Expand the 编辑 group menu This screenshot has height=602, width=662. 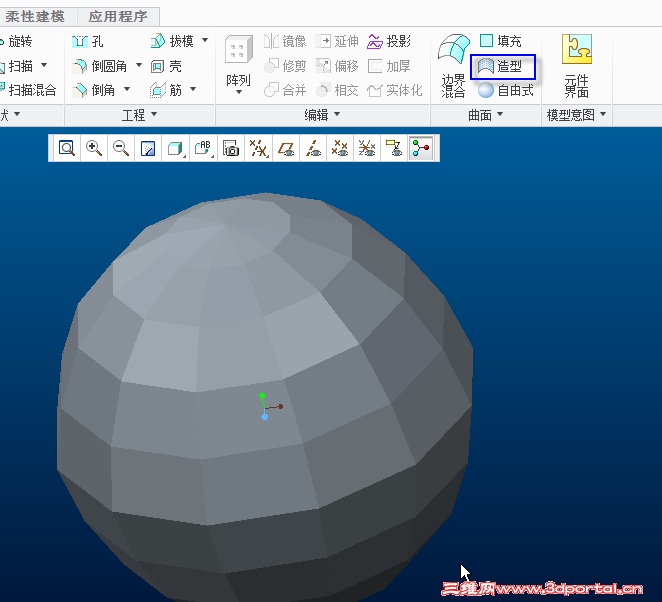pyautogui.click(x=323, y=114)
